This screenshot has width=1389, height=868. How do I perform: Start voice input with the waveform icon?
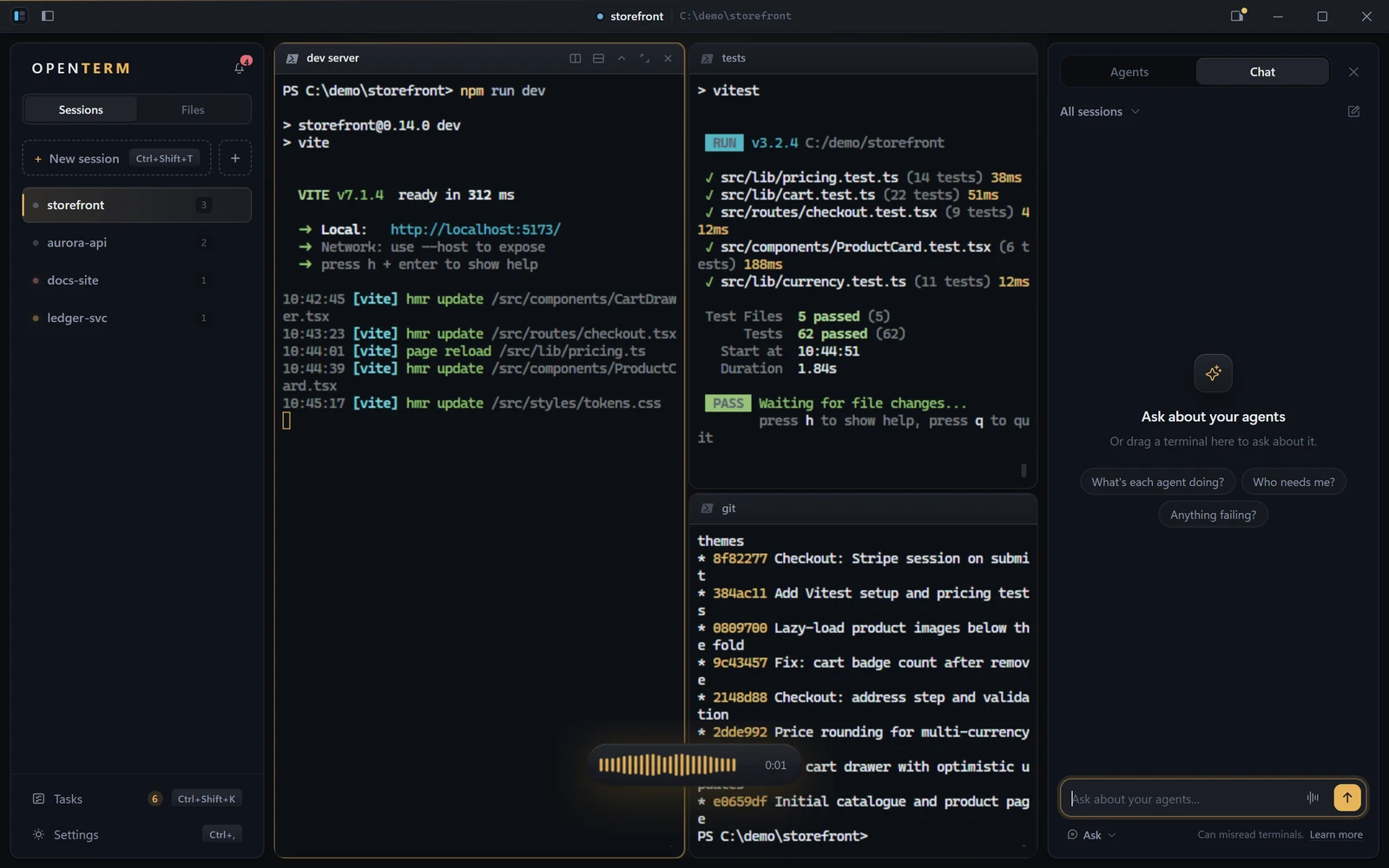point(1313,798)
